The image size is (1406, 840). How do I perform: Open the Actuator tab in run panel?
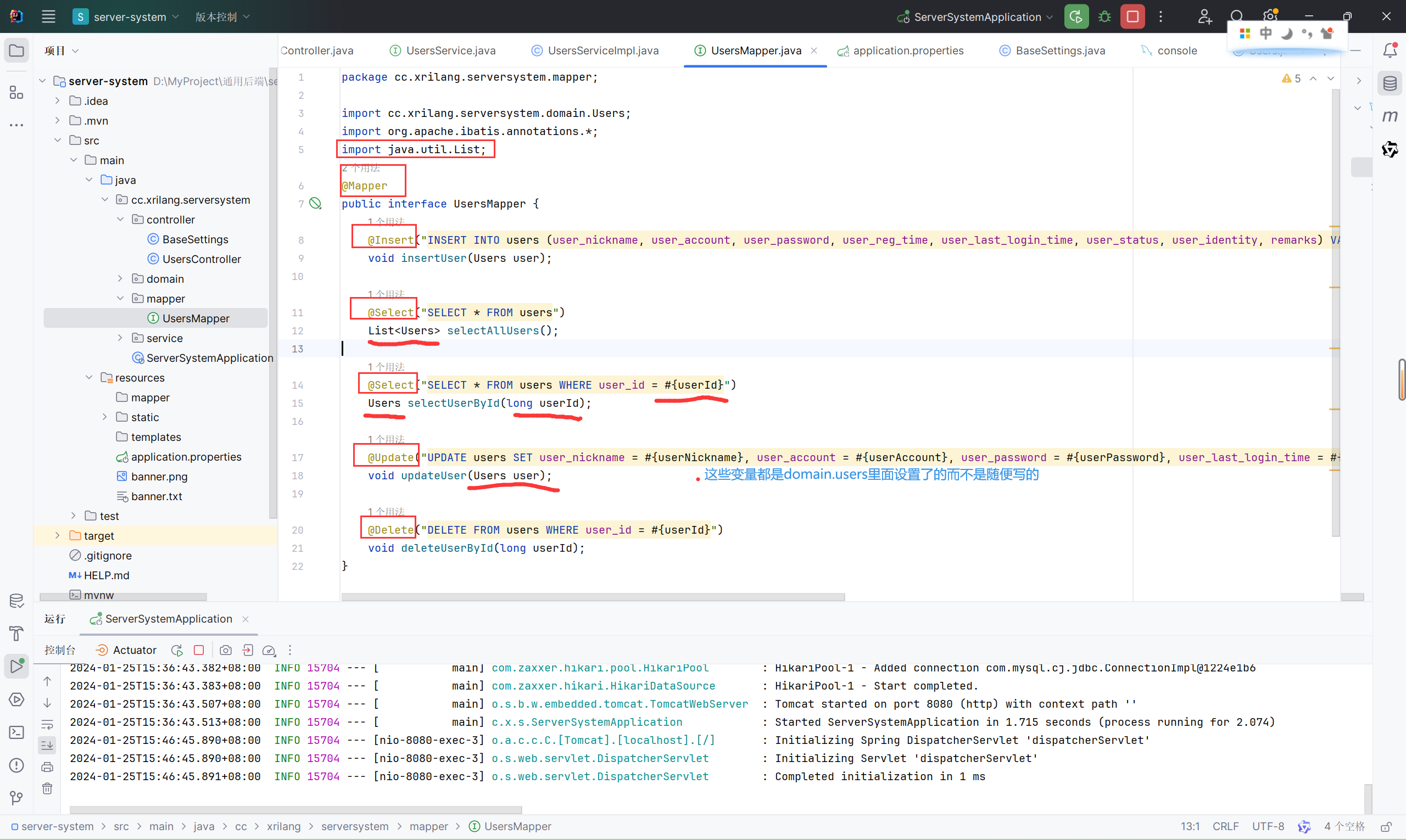[126, 650]
